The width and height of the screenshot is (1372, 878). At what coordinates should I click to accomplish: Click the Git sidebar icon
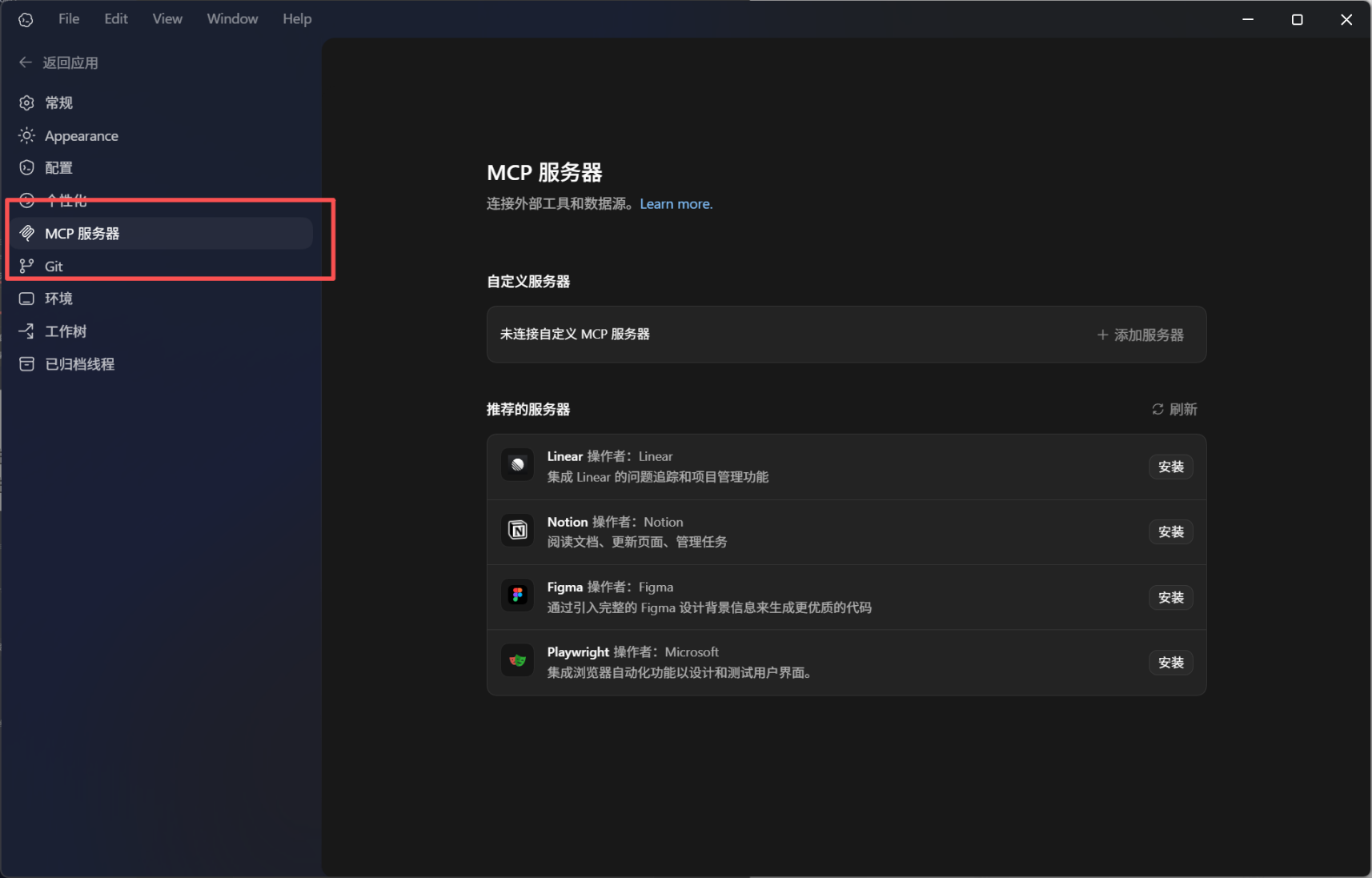point(26,266)
